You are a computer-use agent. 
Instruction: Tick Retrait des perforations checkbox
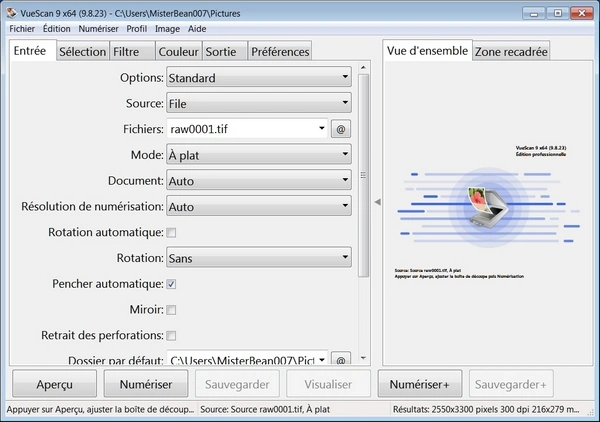171,336
